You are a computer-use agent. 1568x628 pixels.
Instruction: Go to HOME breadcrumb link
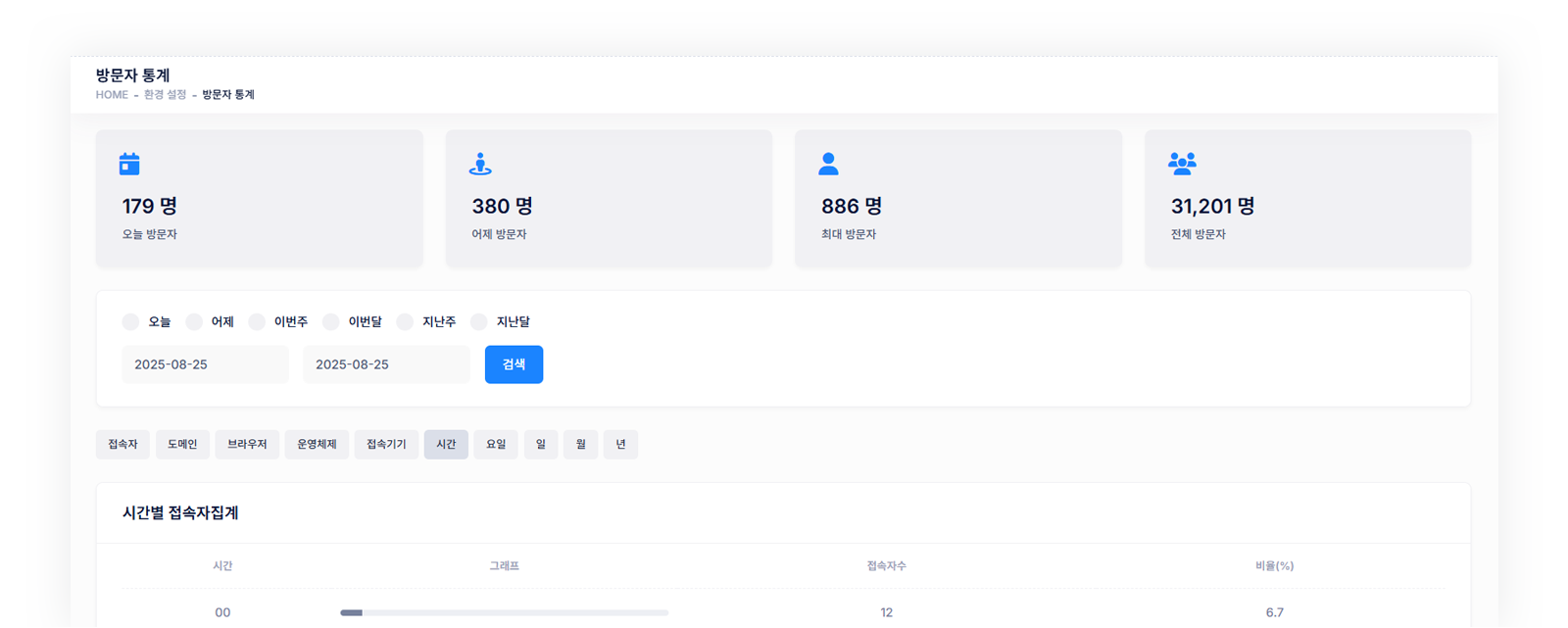tap(112, 95)
